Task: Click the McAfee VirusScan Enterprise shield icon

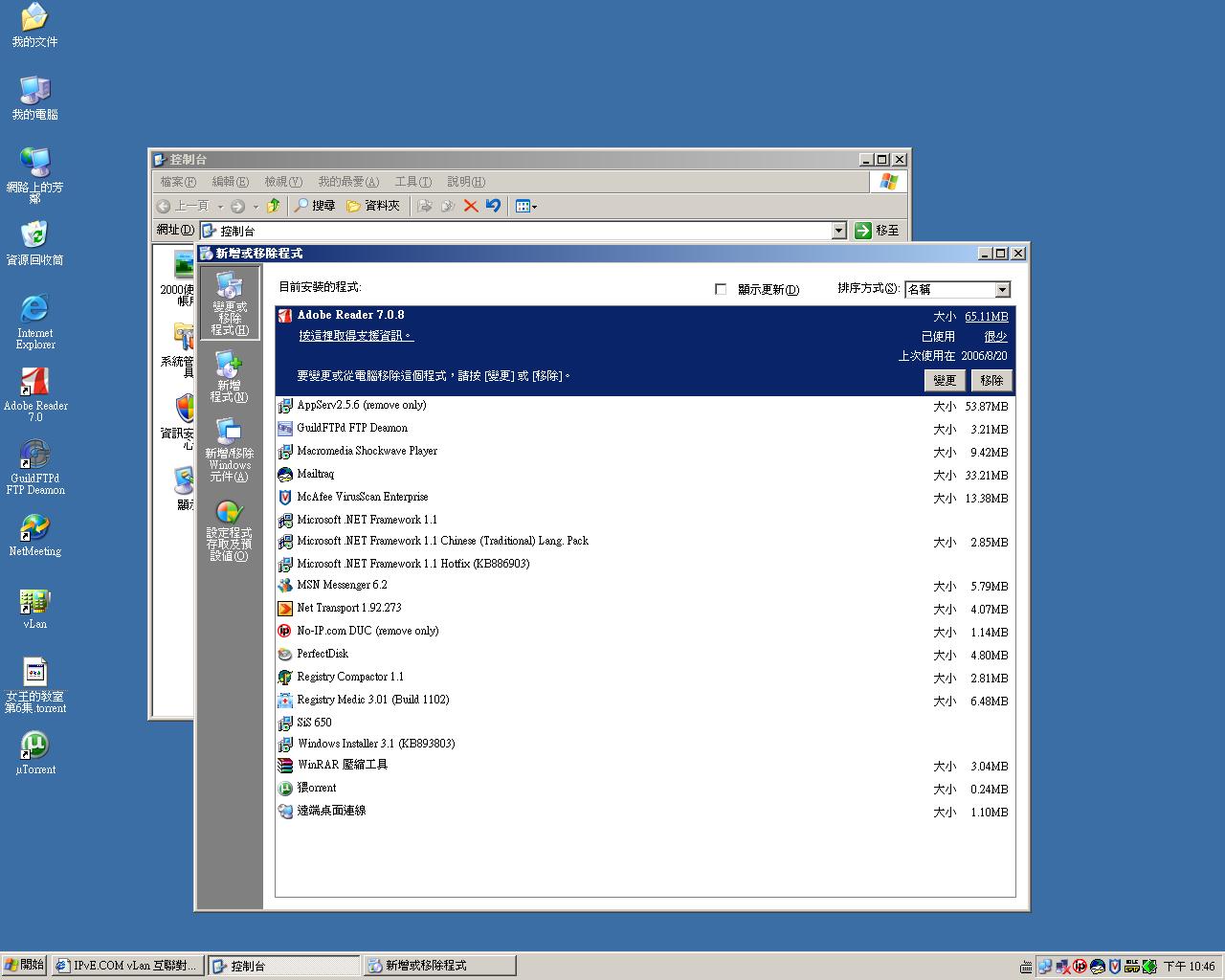Action: point(284,498)
